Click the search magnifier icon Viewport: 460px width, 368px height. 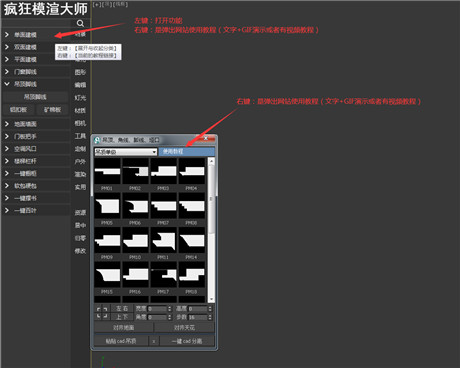tap(80, 23)
